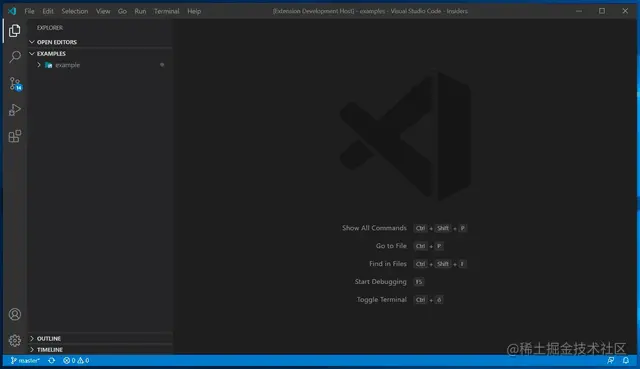Open notifications bell in status bar
This screenshot has height=369, width=640.
pos(626,360)
